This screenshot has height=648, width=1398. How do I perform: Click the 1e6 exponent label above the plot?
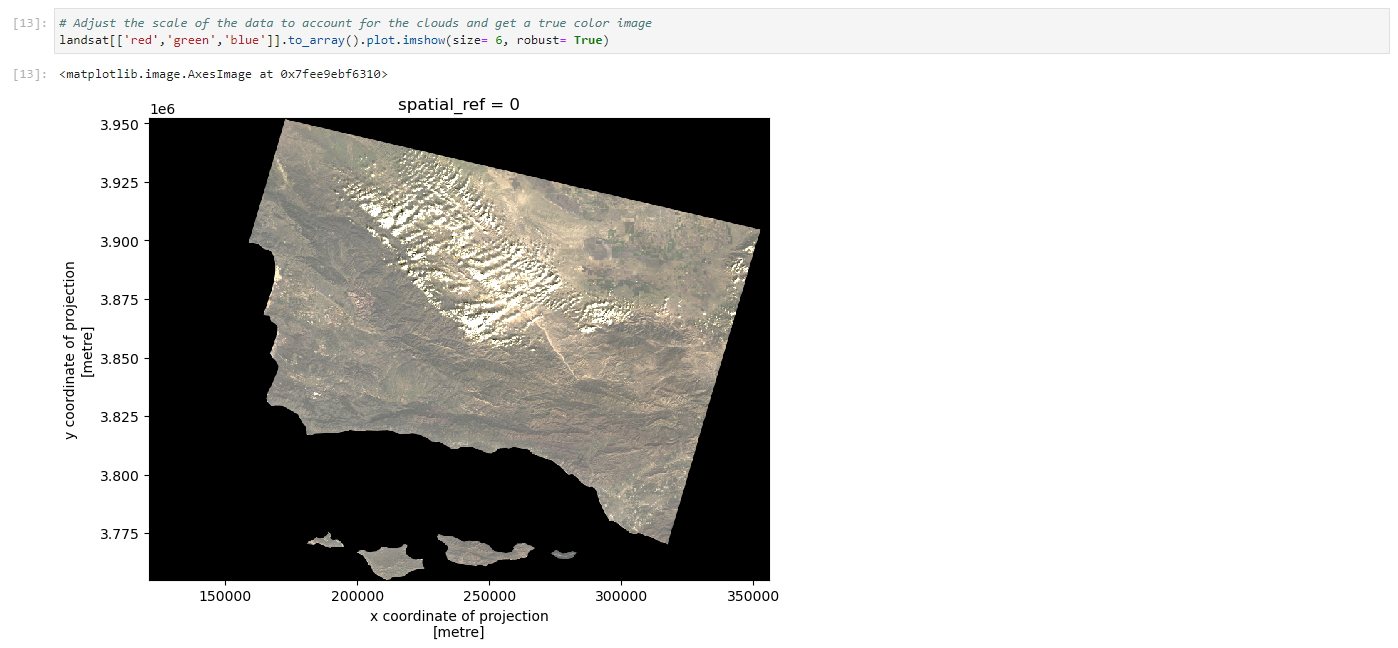[x=162, y=109]
